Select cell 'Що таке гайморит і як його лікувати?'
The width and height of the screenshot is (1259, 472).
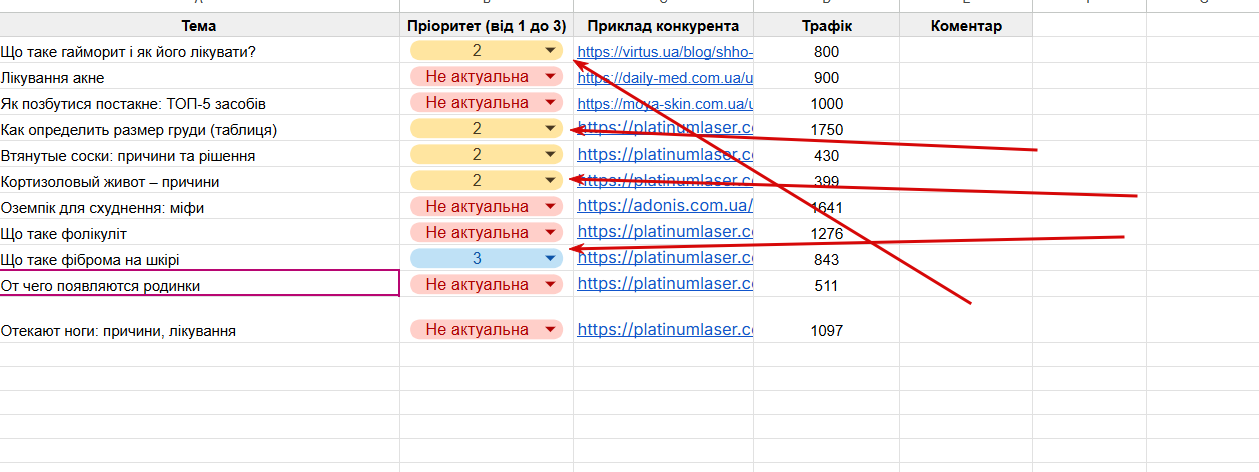coord(199,52)
